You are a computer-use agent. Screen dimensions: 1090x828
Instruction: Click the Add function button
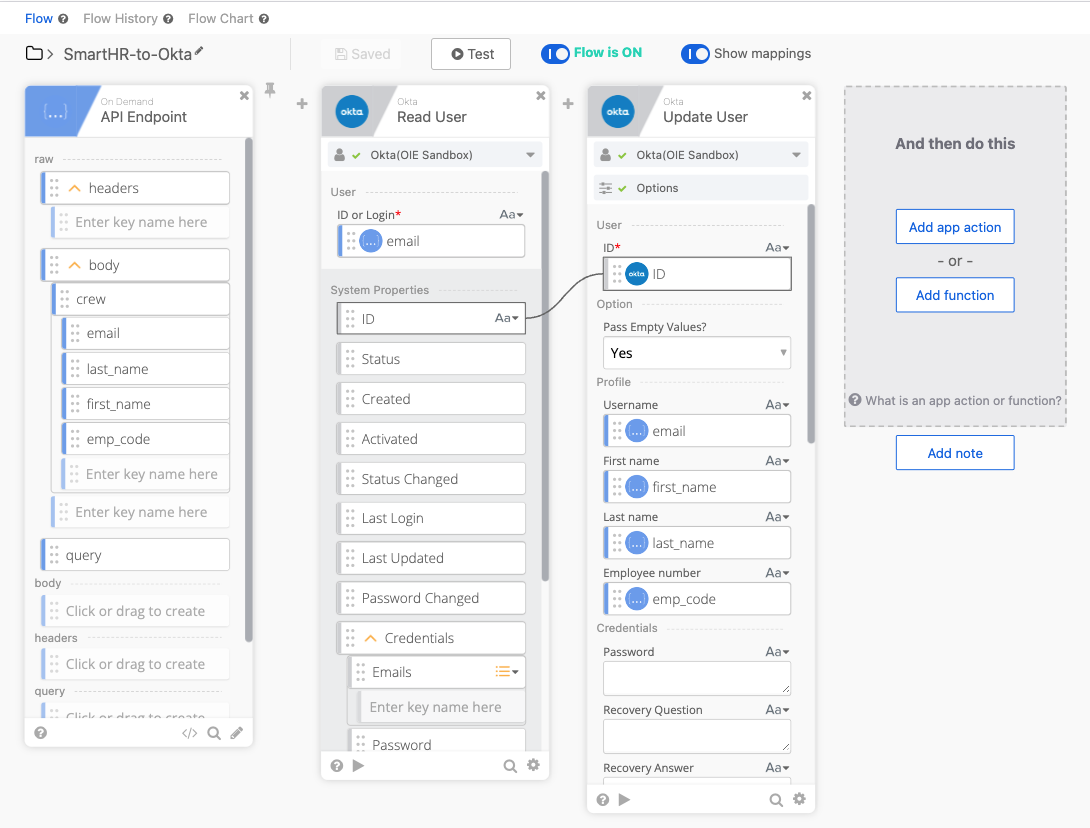tap(954, 294)
